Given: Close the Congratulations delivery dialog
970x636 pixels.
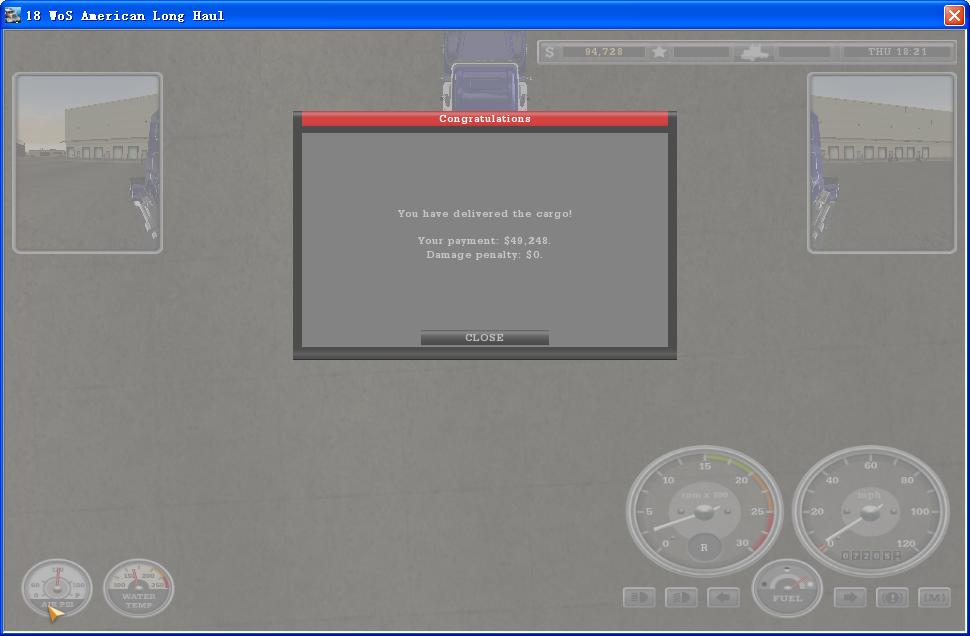Looking at the screenshot, I should click(x=484, y=338).
